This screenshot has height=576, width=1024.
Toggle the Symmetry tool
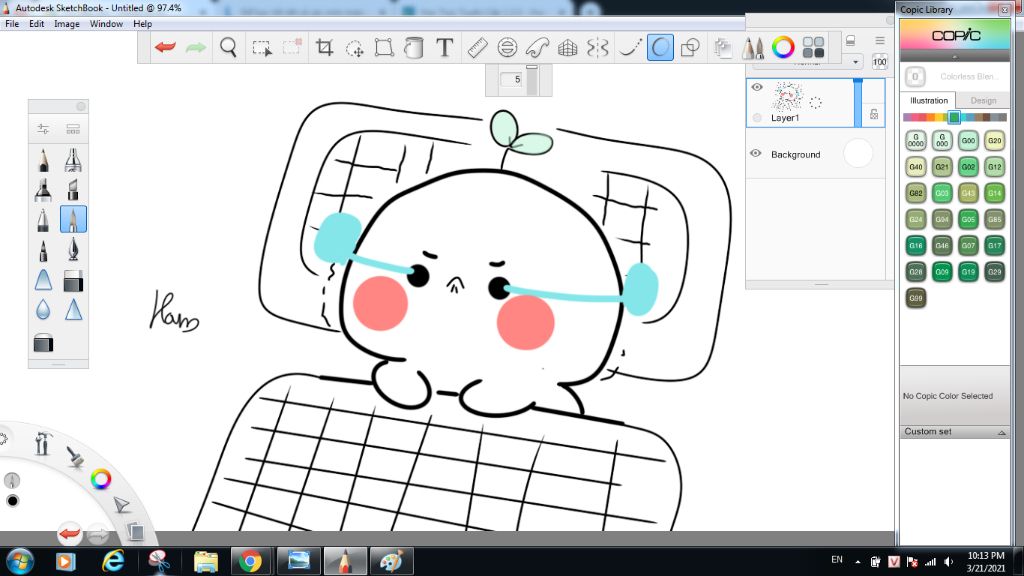[598, 47]
